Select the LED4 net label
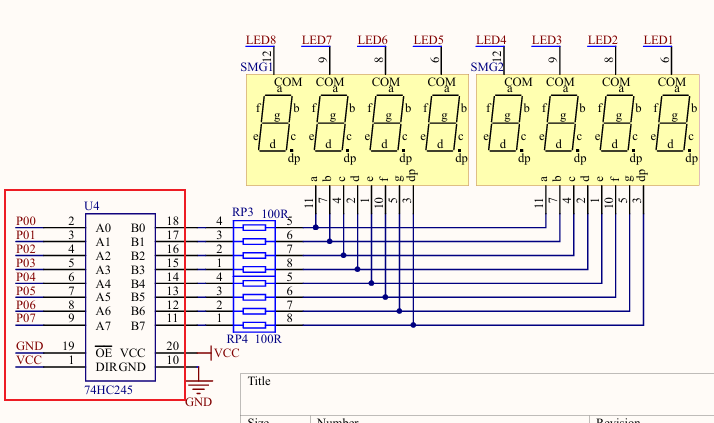Viewport: 714px width, 423px height. coord(491,40)
